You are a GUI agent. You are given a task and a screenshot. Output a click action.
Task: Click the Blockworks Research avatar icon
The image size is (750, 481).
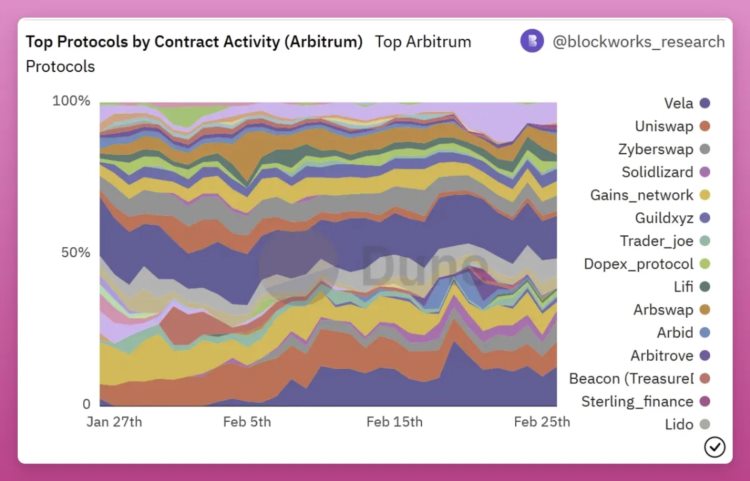click(x=532, y=41)
